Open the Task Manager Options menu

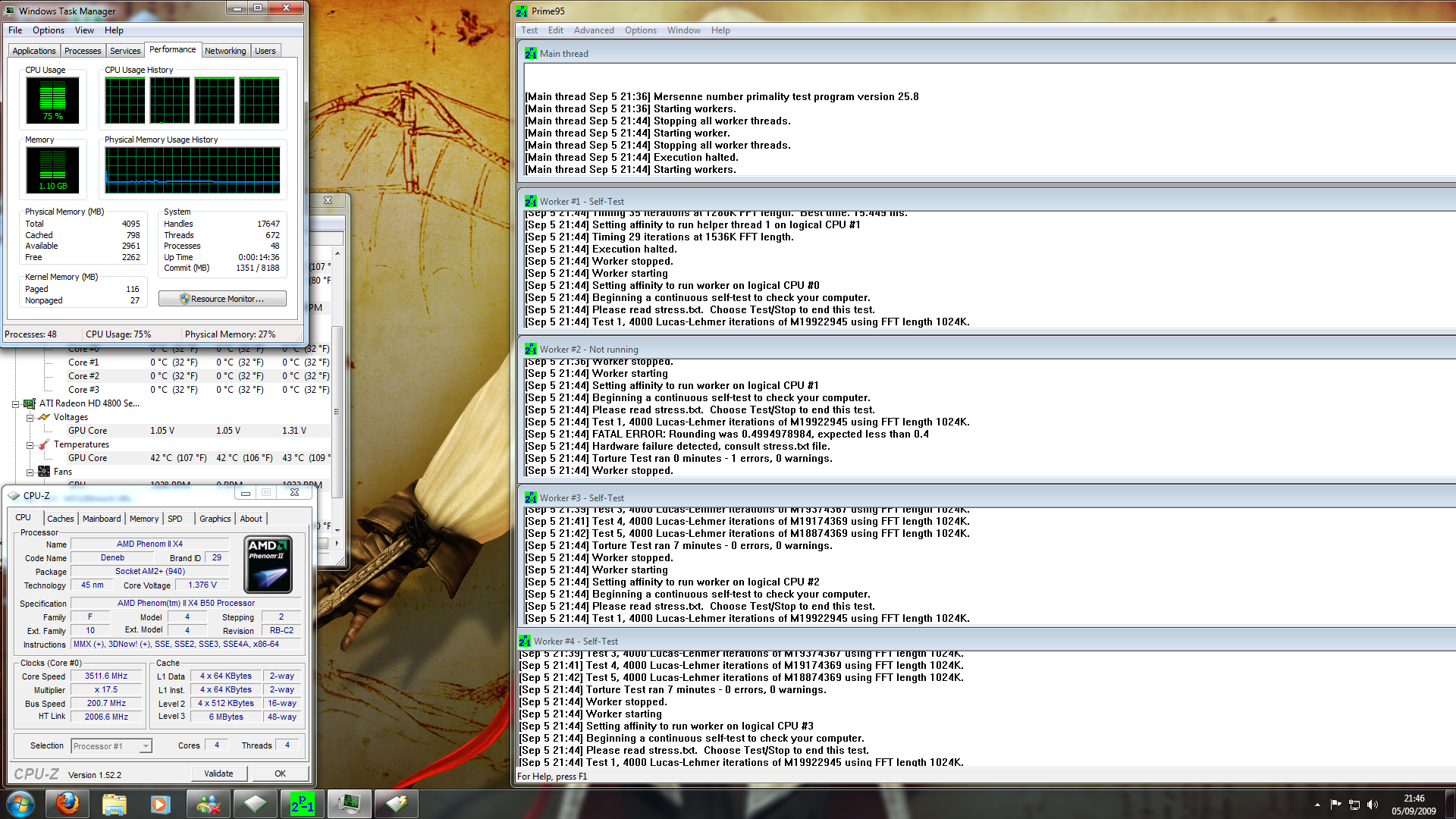click(x=48, y=30)
